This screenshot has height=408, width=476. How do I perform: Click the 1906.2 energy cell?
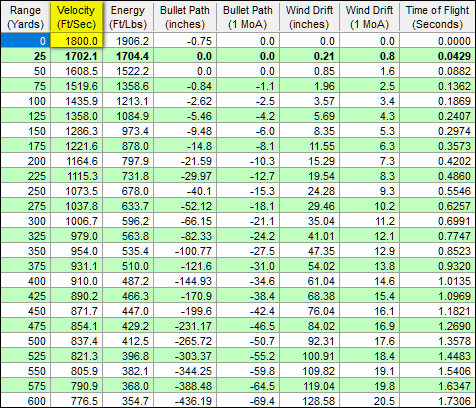point(128,41)
